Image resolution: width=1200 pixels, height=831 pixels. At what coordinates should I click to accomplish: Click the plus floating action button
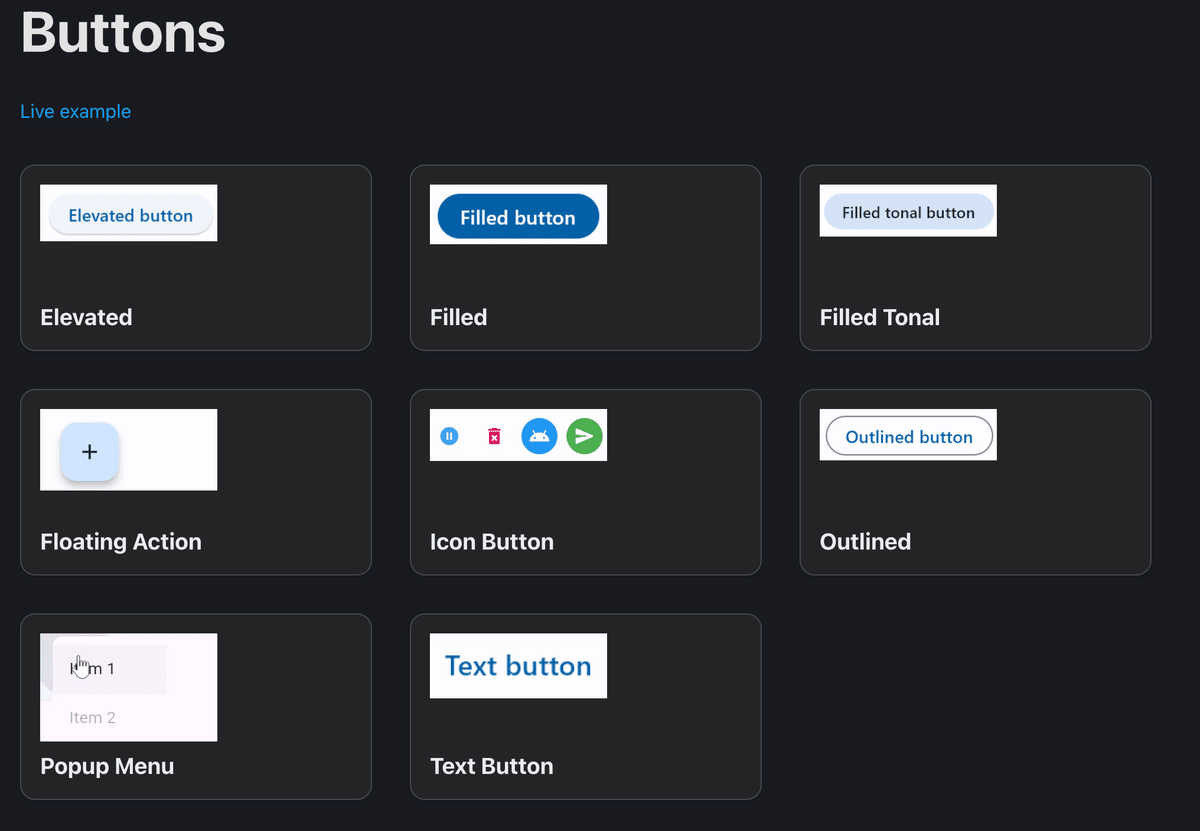click(x=90, y=452)
